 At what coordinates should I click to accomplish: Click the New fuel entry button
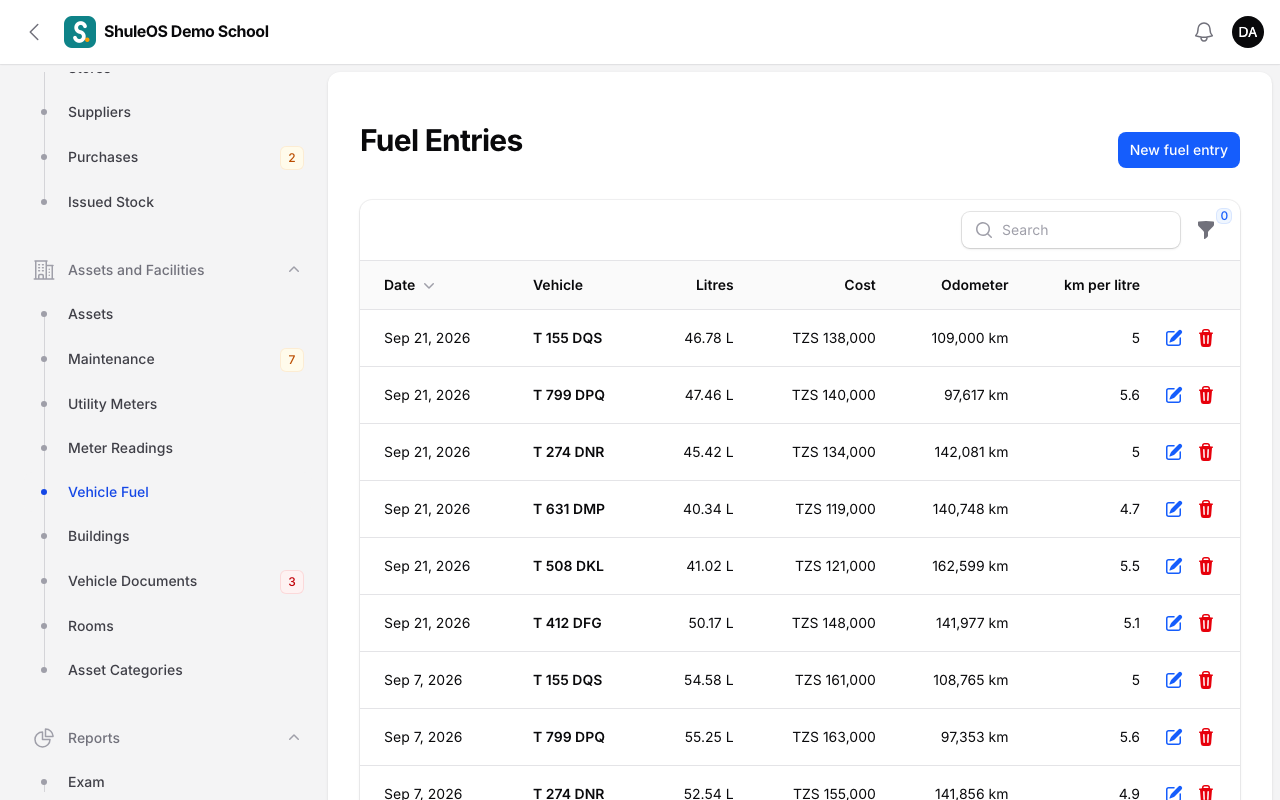click(x=1179, y=150)
